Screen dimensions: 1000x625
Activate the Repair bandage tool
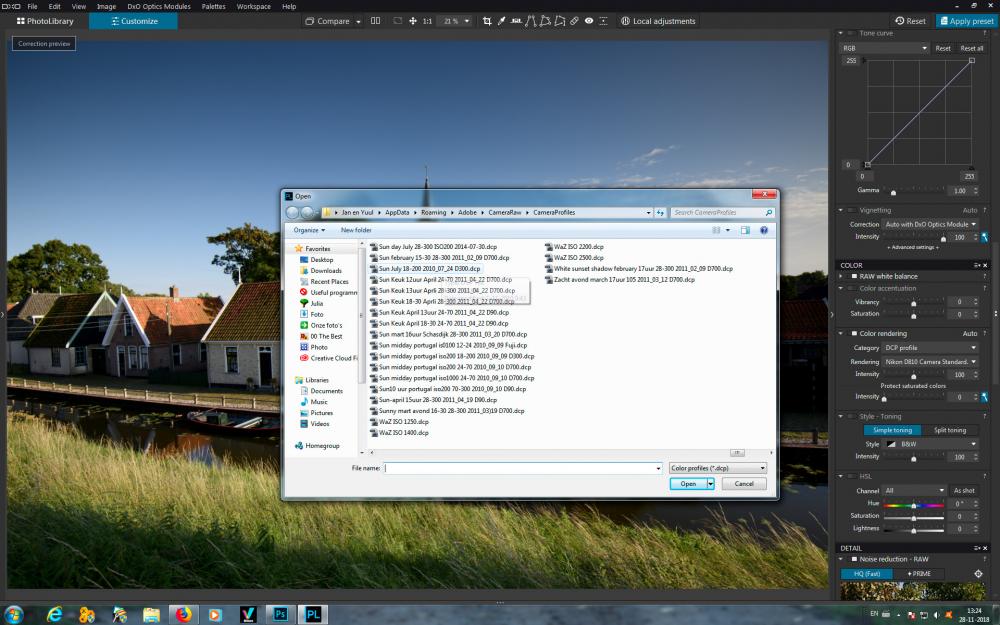click(574, 21)
